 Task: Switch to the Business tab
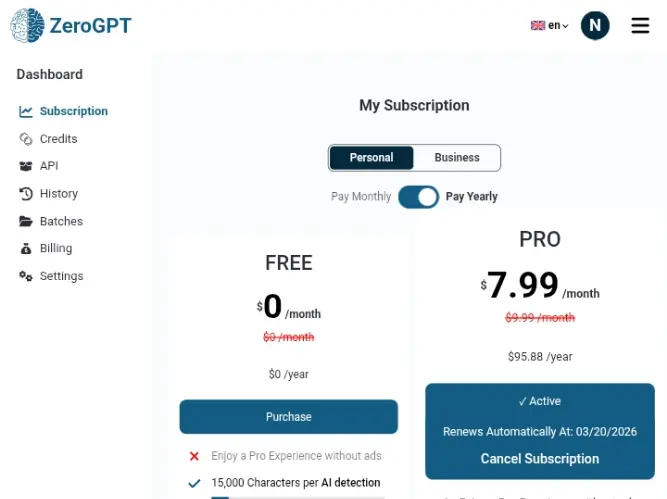457,158
